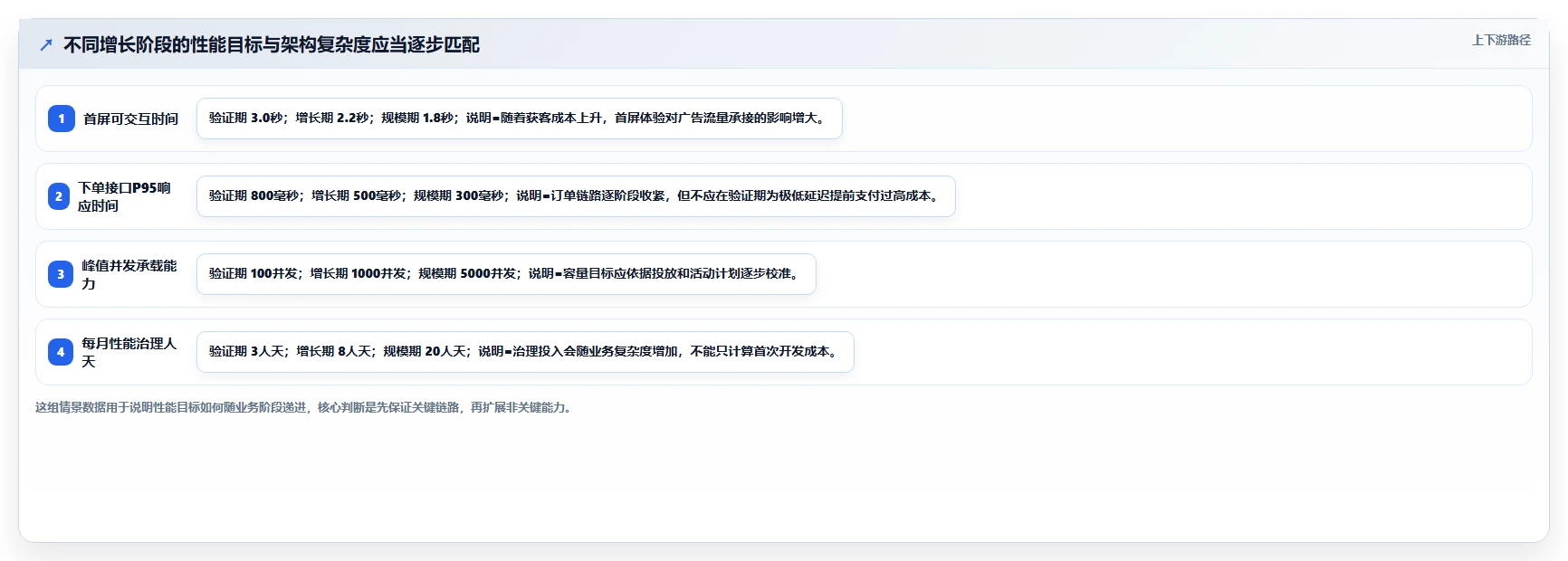Click the footnote text 这组情景数据用于说明性能目标
The image size is (1568, 561).
[304, 407]
